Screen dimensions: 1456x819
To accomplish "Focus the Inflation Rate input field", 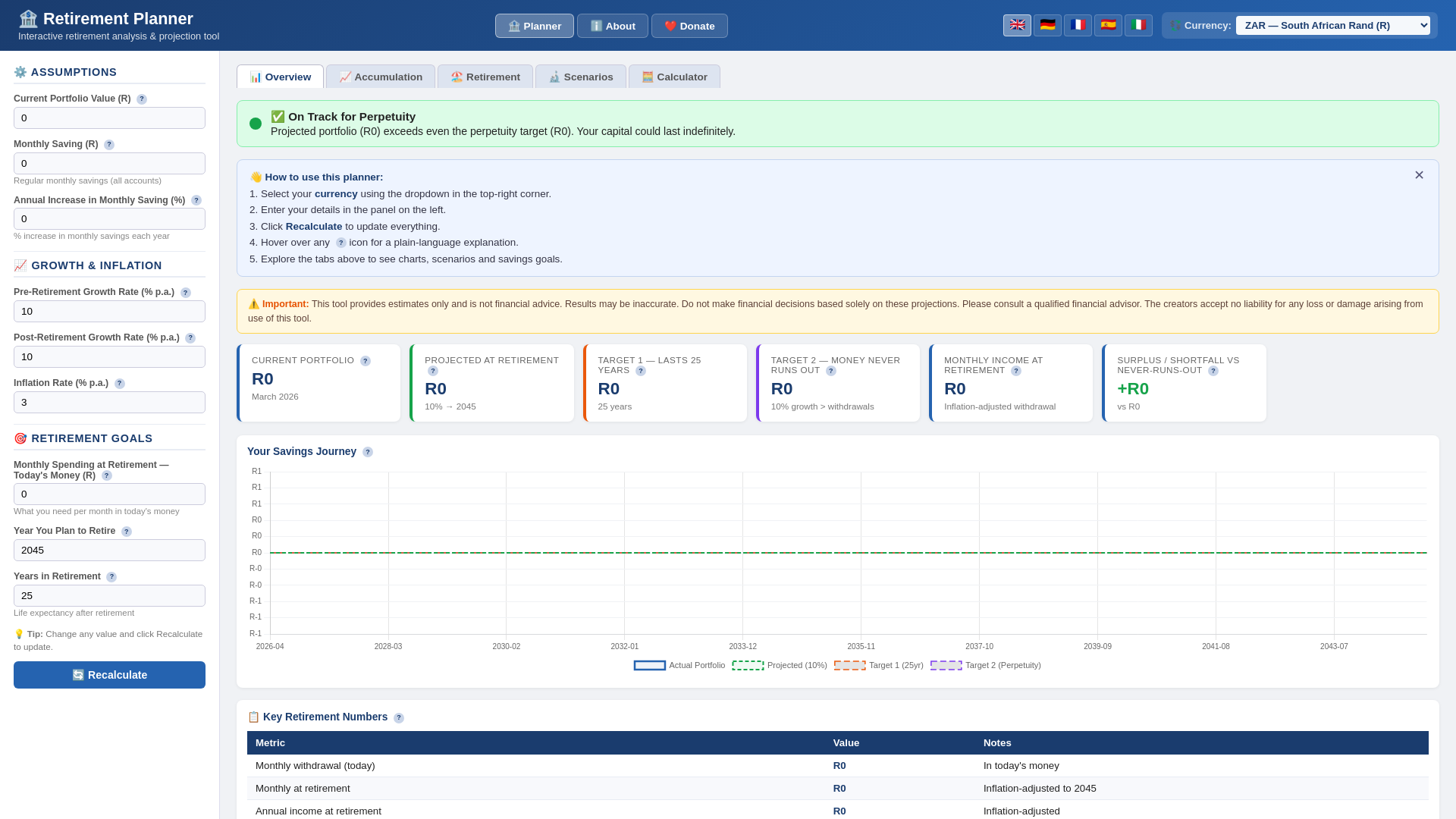I will click(x=109, y=403).
